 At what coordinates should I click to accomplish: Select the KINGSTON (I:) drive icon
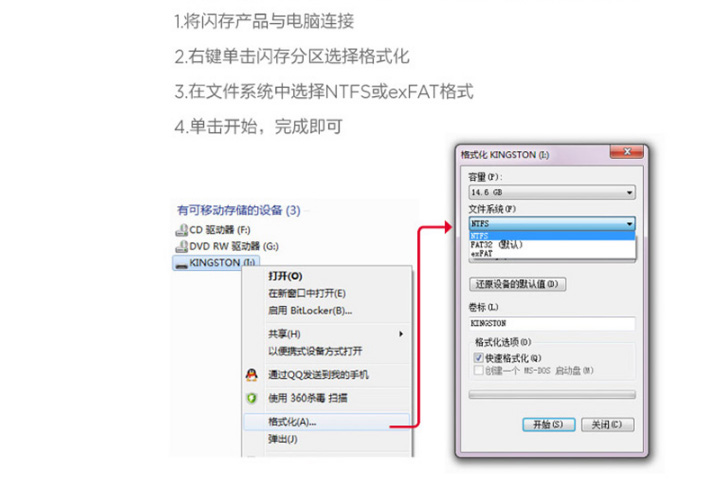pyautogui.click(x=182, y=264)
